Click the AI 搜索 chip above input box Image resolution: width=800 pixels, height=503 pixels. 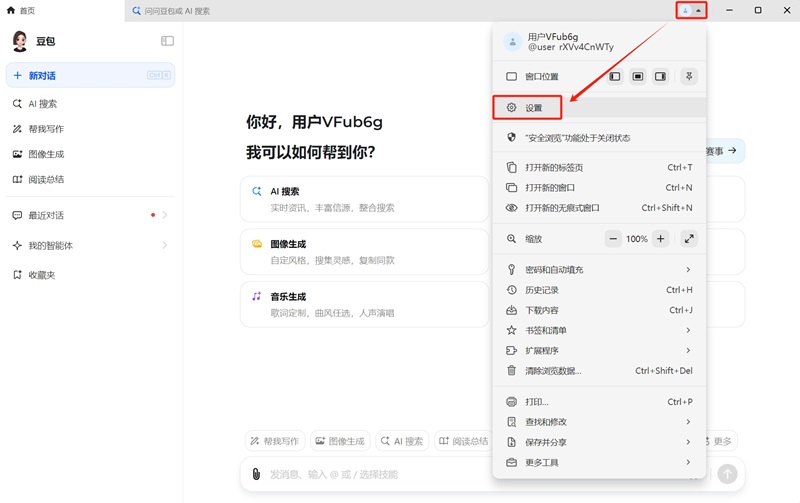402,441
